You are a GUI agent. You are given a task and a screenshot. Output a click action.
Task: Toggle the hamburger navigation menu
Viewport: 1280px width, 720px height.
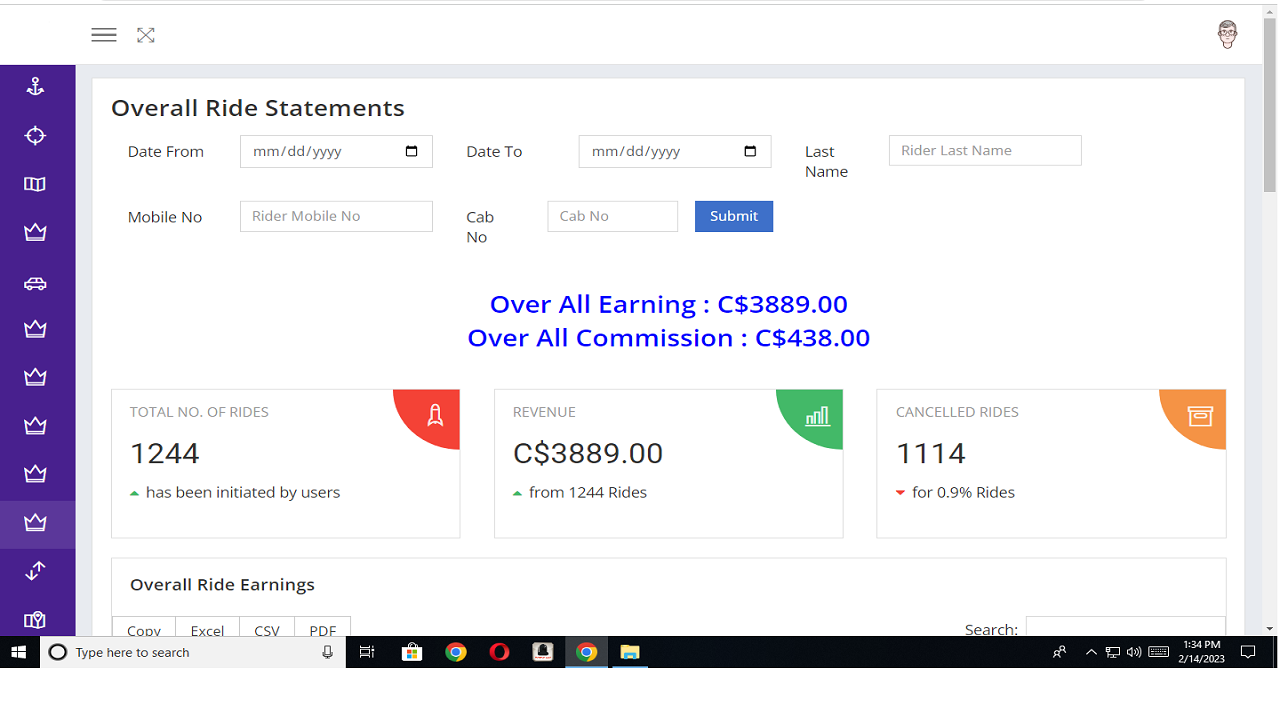point(103,34)
